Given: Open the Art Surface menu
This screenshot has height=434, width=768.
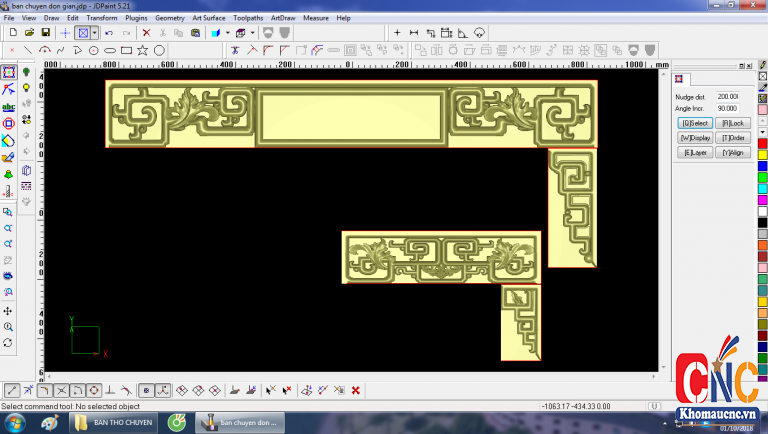Looking at the screenshot, I should [208, 18].
